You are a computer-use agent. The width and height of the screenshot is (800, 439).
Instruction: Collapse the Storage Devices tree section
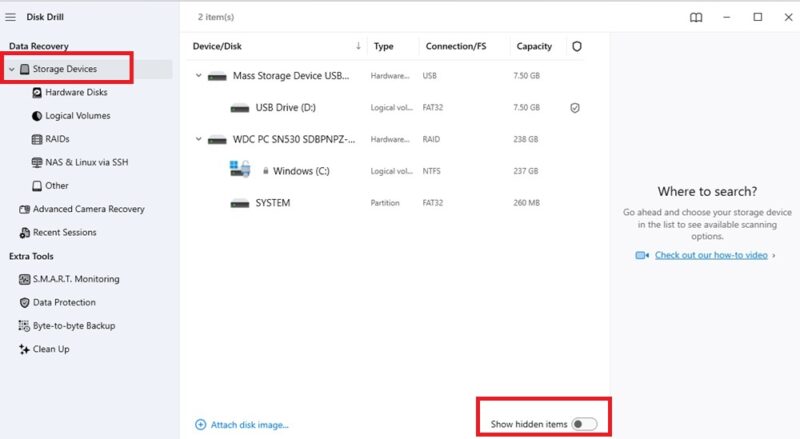point(11,69)
